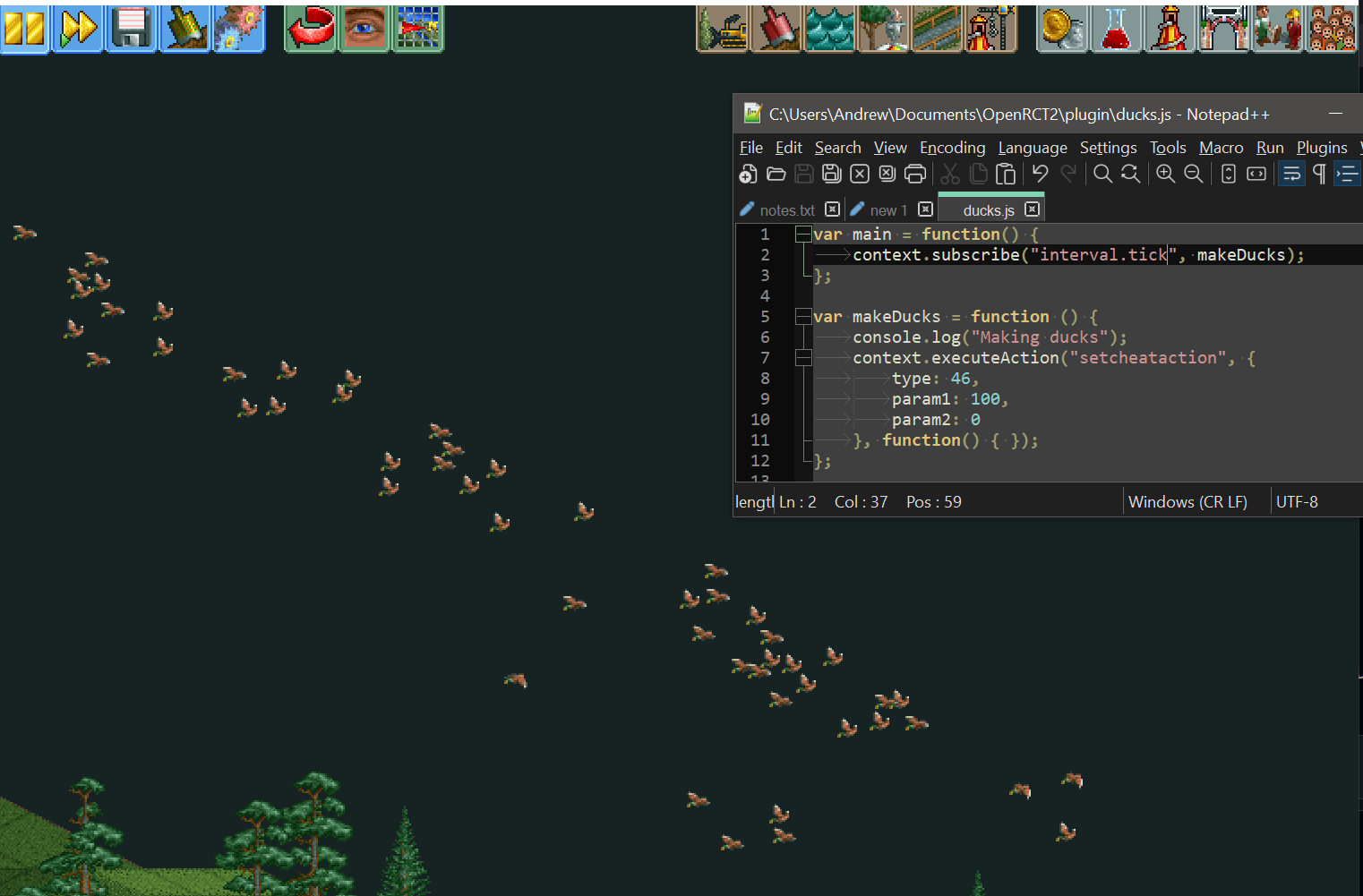The height and width of the screenshot is (896, 1363).
Task: Open the map window
Action: [418, 28]
